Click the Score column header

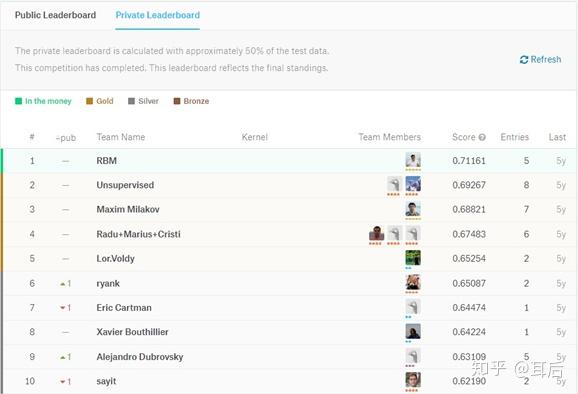tap(464, 137)
